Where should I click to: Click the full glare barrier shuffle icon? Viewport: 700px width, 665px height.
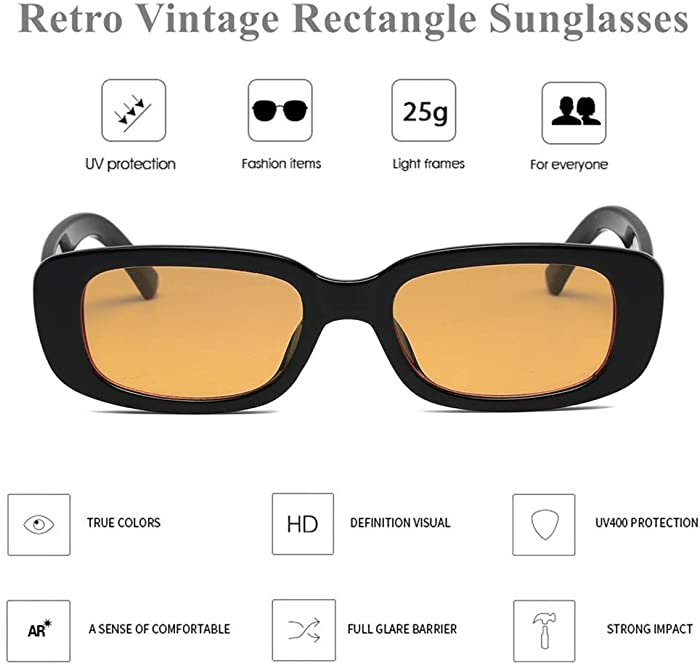click(304, 630)
